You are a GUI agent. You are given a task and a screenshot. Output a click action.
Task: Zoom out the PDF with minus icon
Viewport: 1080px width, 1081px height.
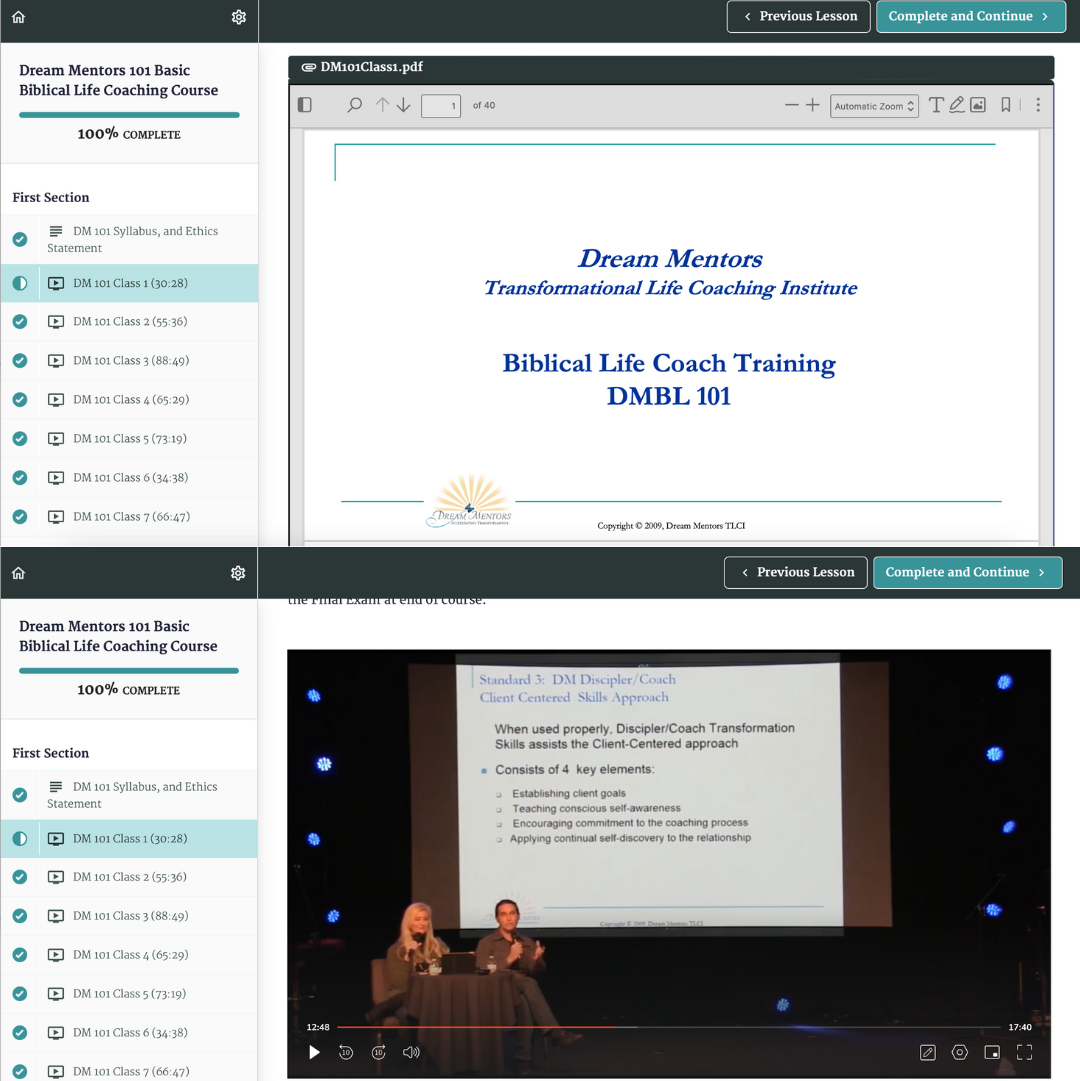[791, 105]
